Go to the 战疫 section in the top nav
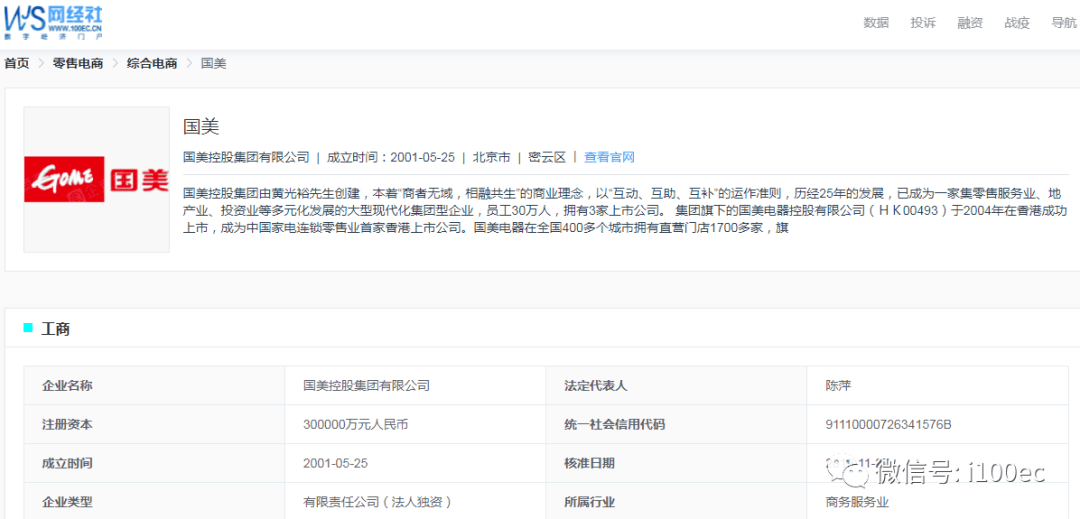The image size is (1080, 519). pos(1017,23)
